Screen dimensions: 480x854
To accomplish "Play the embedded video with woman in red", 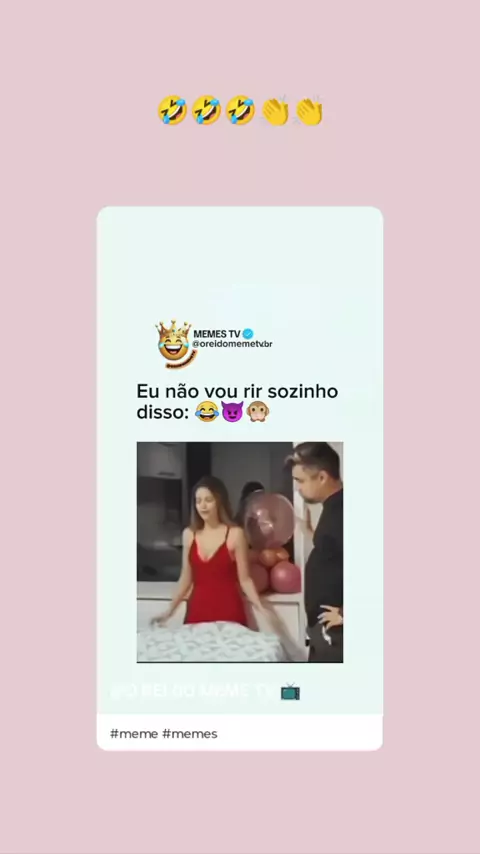I will click(x=240, y=552).
